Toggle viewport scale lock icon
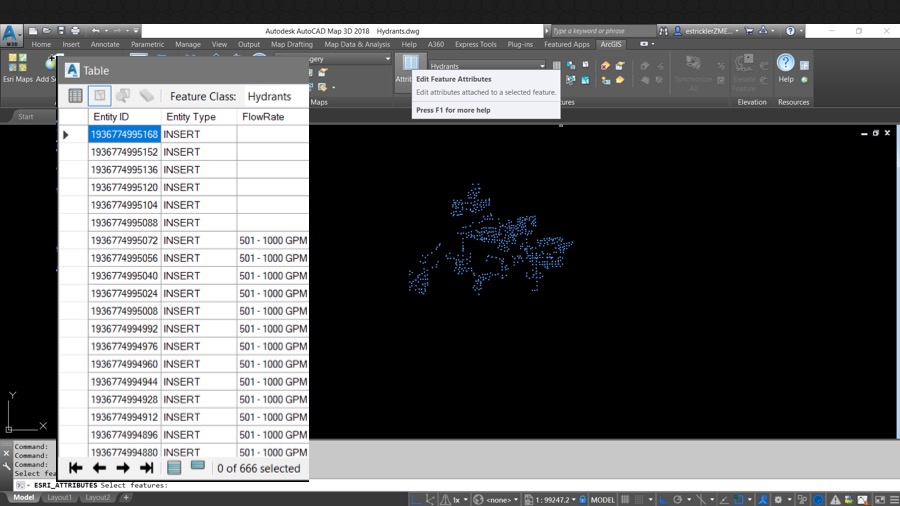 (x=583, y=500)
